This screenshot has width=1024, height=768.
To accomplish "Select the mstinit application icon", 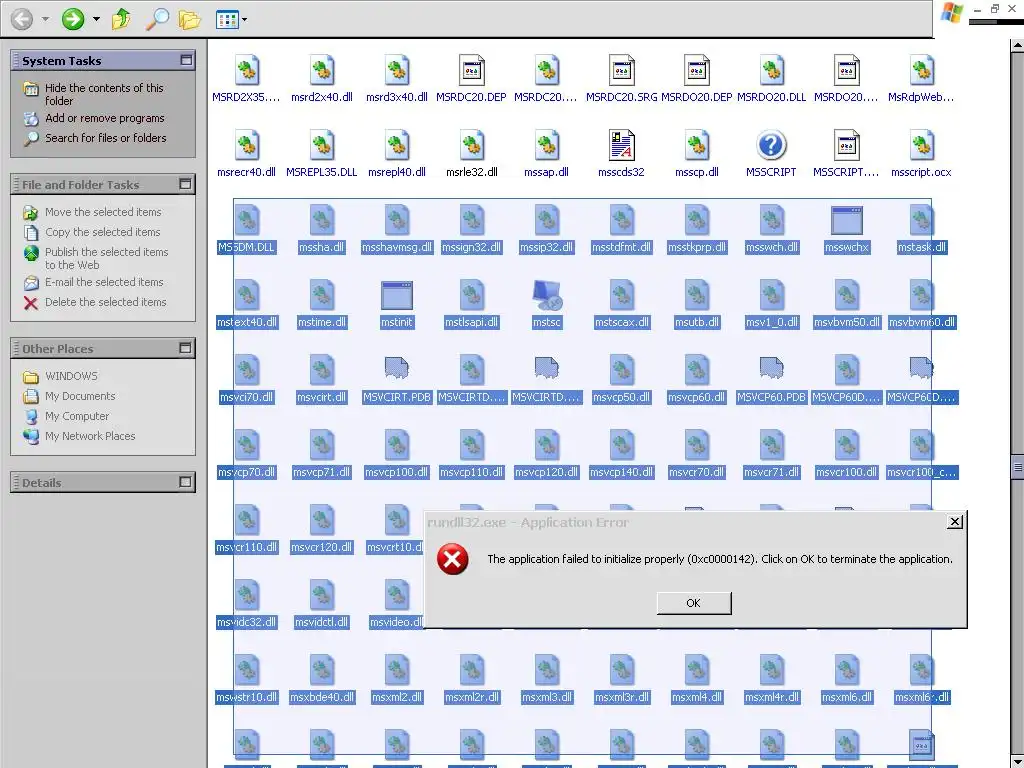I will click(396, 295).
